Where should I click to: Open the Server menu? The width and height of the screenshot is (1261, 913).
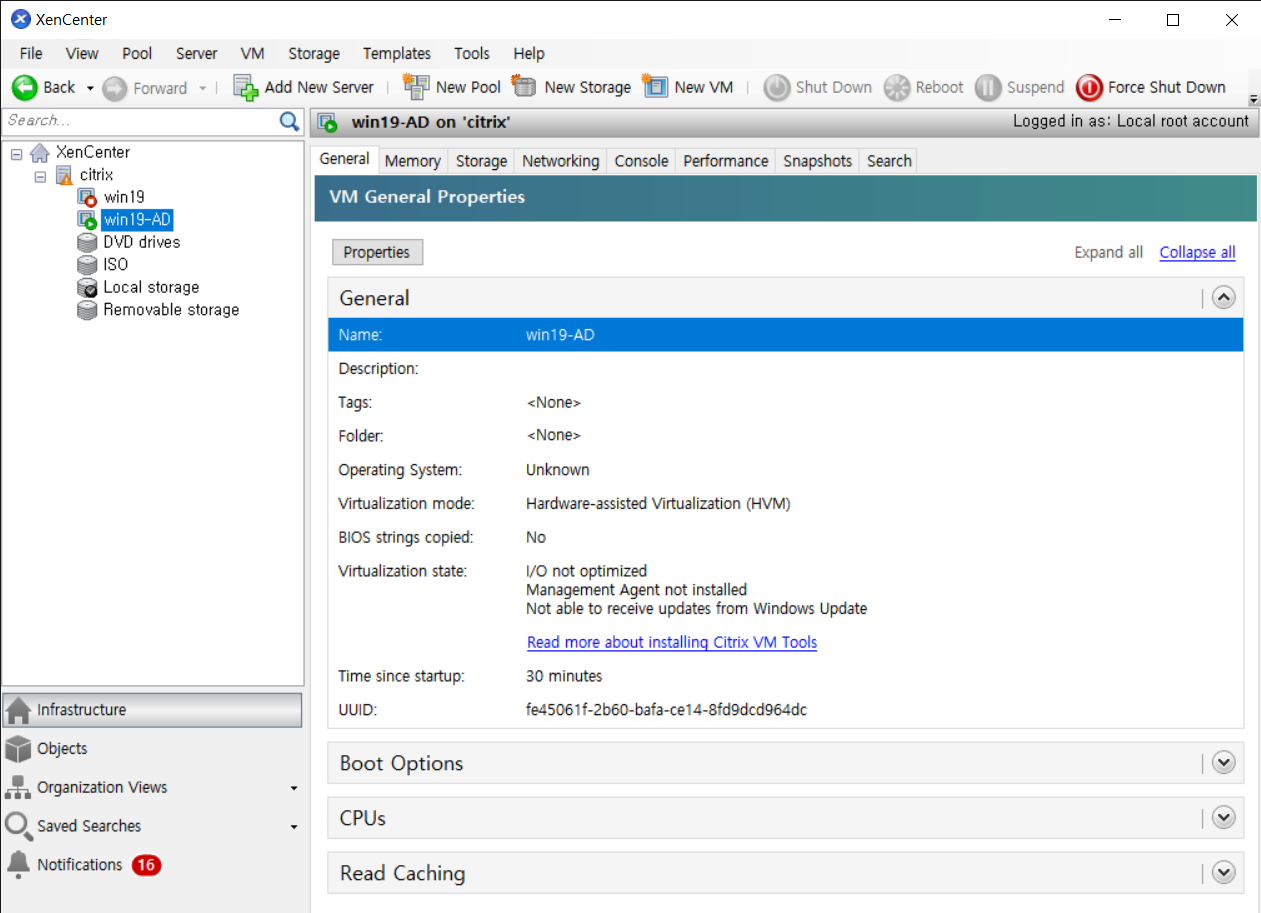[197, 54]
